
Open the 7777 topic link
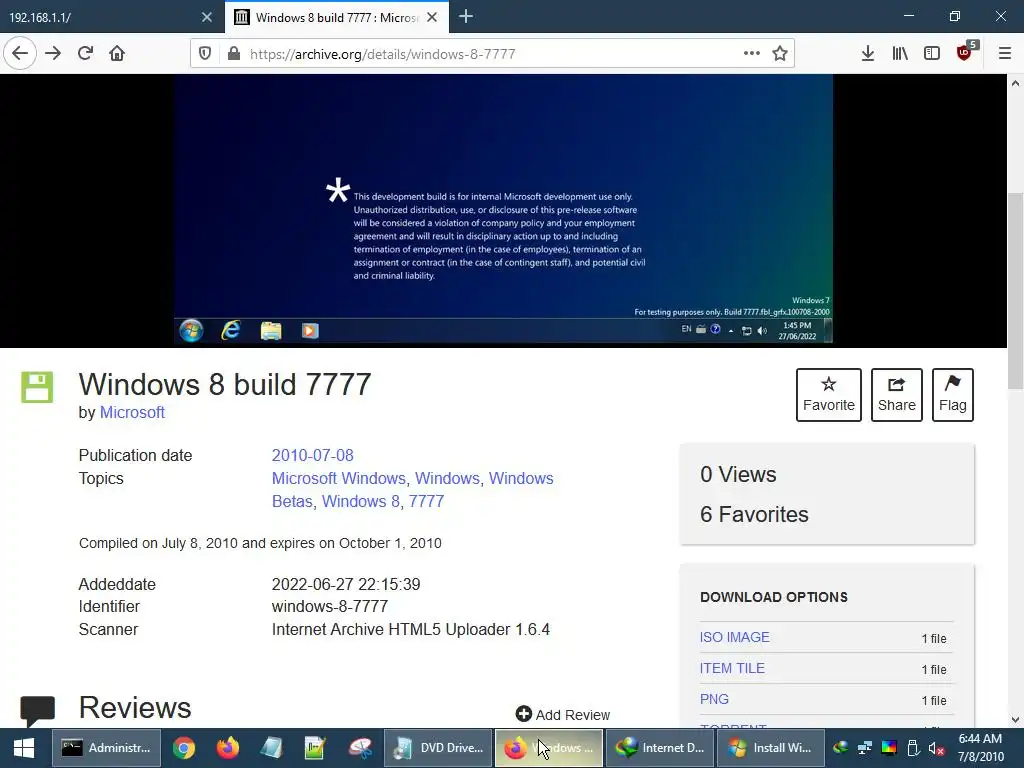(426, 502)
